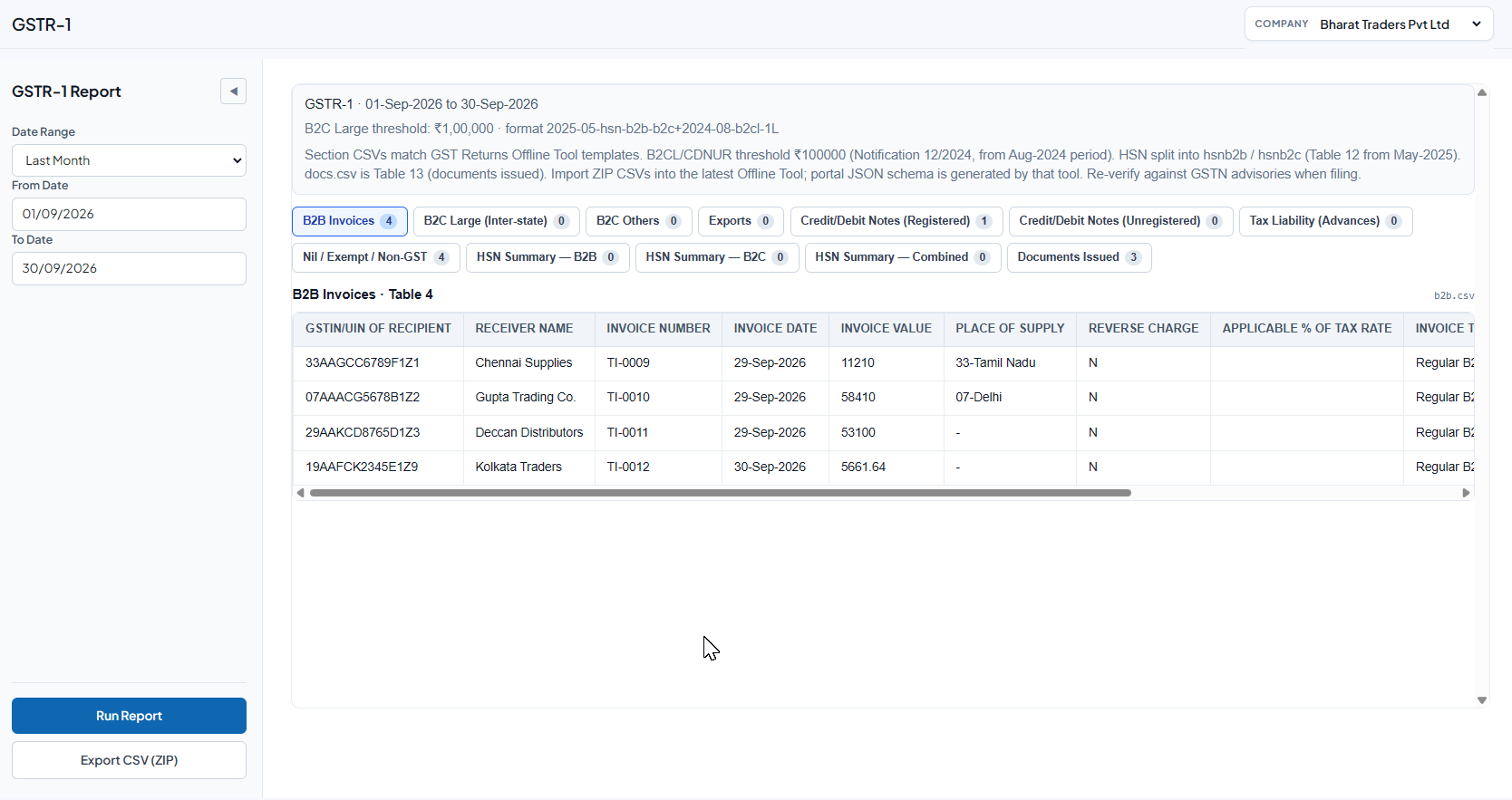Click the REVERSE CHARGE column header

1143,329
